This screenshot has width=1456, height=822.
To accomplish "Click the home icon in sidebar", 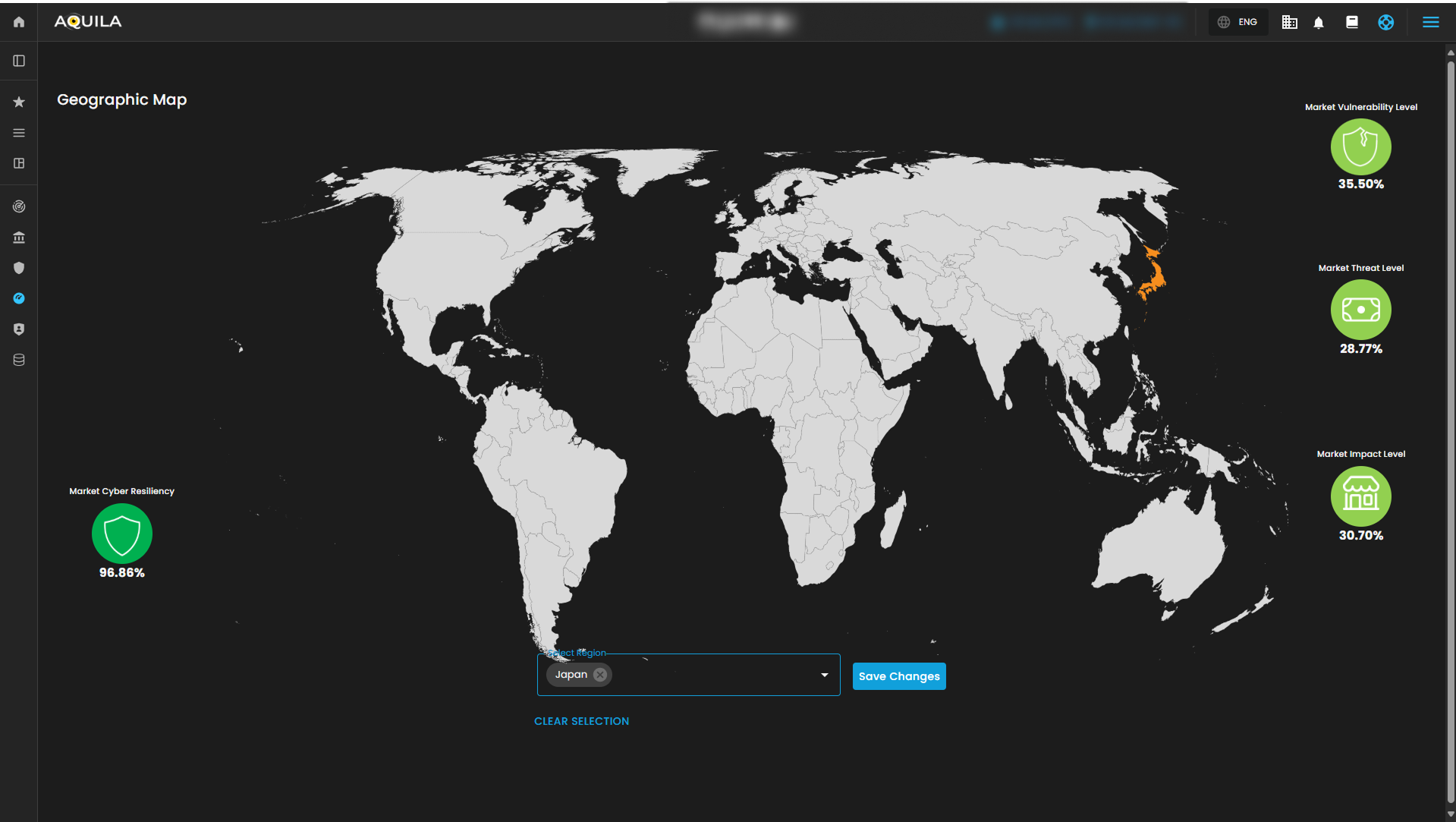I will tap(19, 22).
